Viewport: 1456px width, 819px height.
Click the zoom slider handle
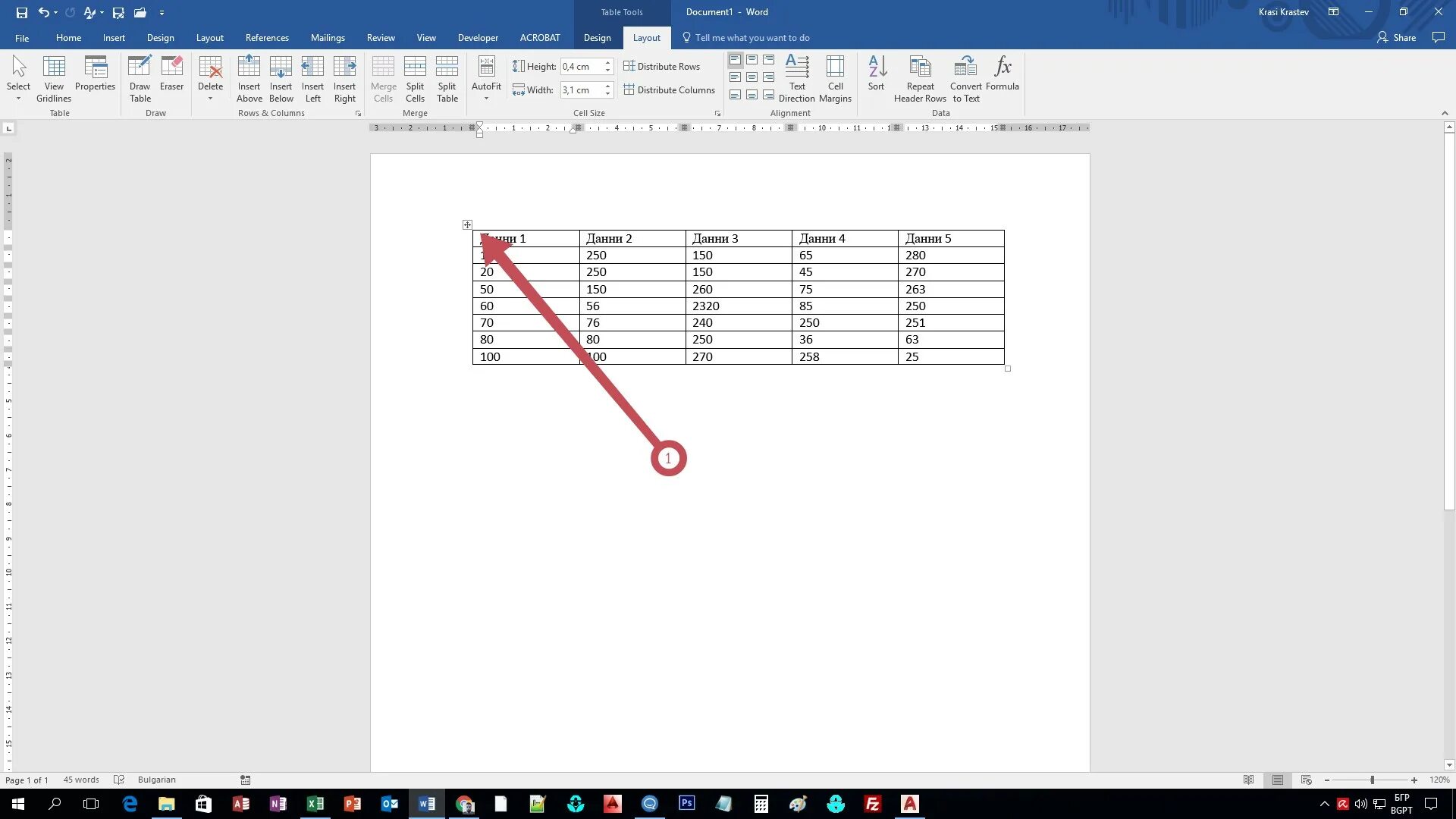click(1372, 780)
